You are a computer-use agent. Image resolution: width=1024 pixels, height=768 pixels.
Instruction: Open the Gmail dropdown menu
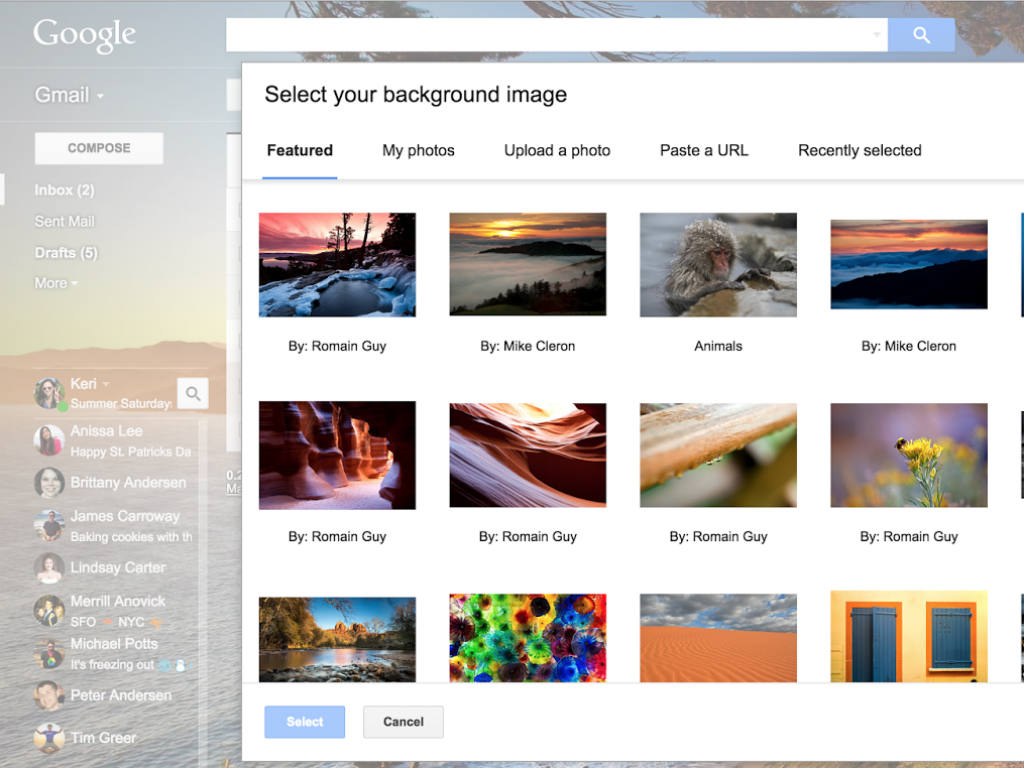coord(70,95)
